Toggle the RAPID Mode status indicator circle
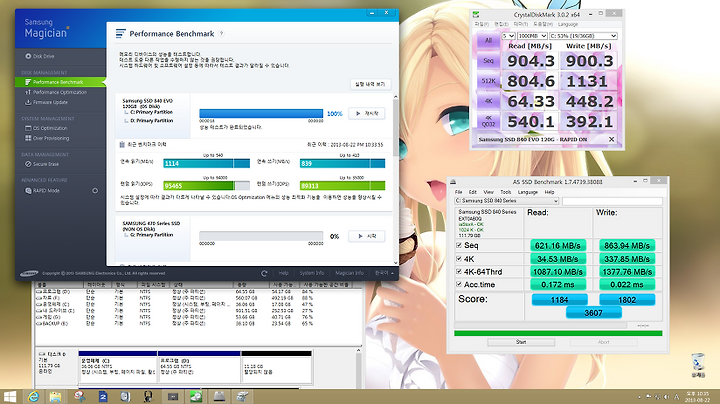Image resolution: width=720 pixels, height=404 pixels. tap(95, 191)
